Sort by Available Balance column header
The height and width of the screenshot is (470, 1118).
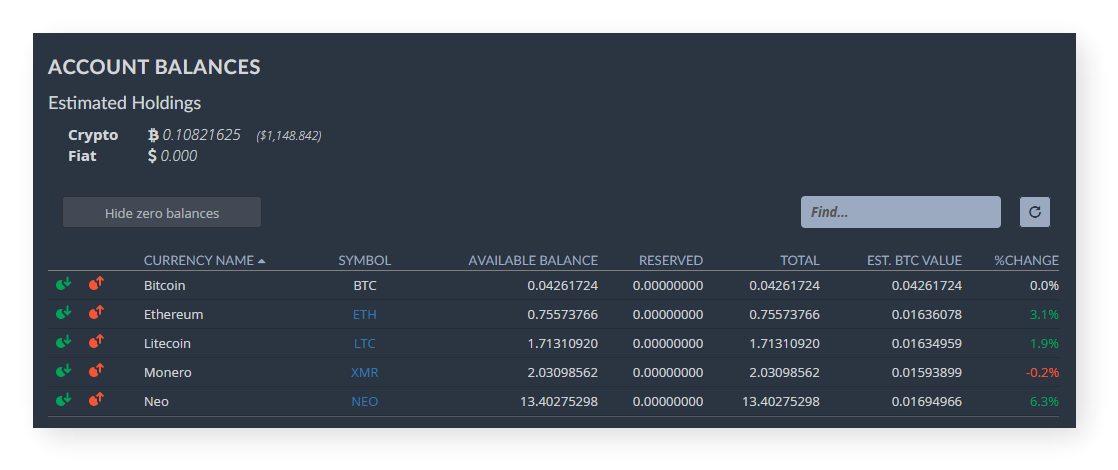(532, 261)
